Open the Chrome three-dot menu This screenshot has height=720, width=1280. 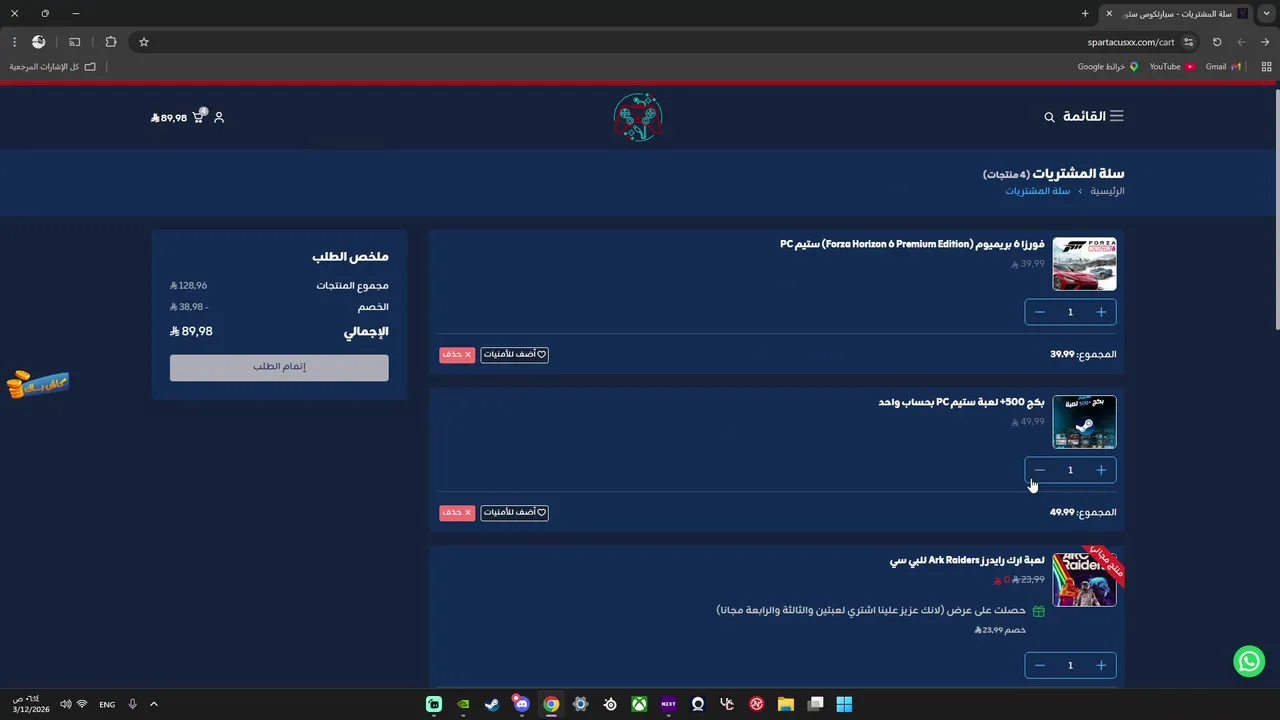(x=14, y=42)
